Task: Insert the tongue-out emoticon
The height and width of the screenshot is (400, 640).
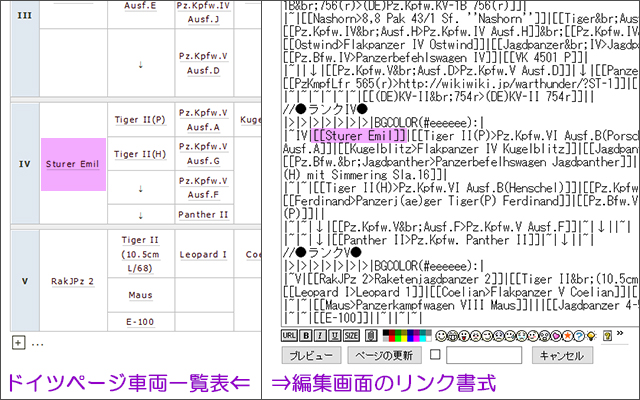Action: [x=464, y=336]
